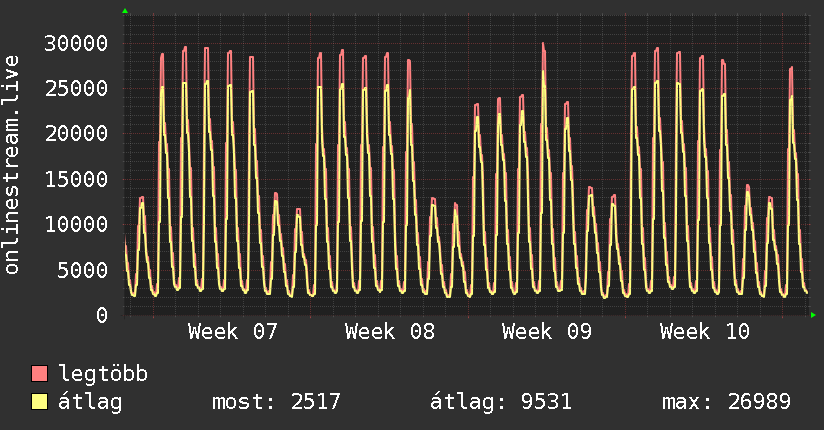Click the Week 08 axis label
This screenshot has height=430, width=824.
pyautogui.click(x=390, y=332)
